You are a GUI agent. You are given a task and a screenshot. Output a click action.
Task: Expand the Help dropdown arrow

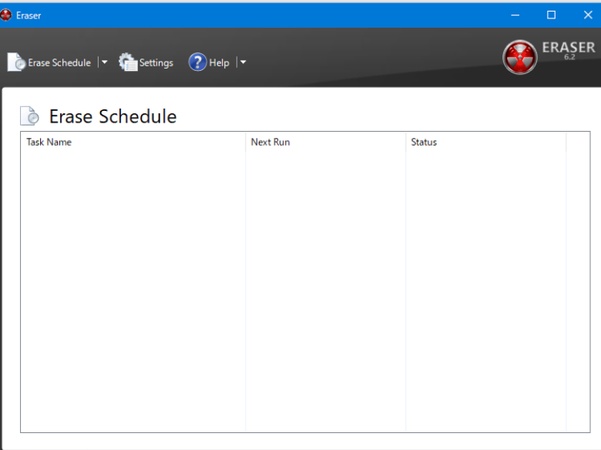[243, 62]
